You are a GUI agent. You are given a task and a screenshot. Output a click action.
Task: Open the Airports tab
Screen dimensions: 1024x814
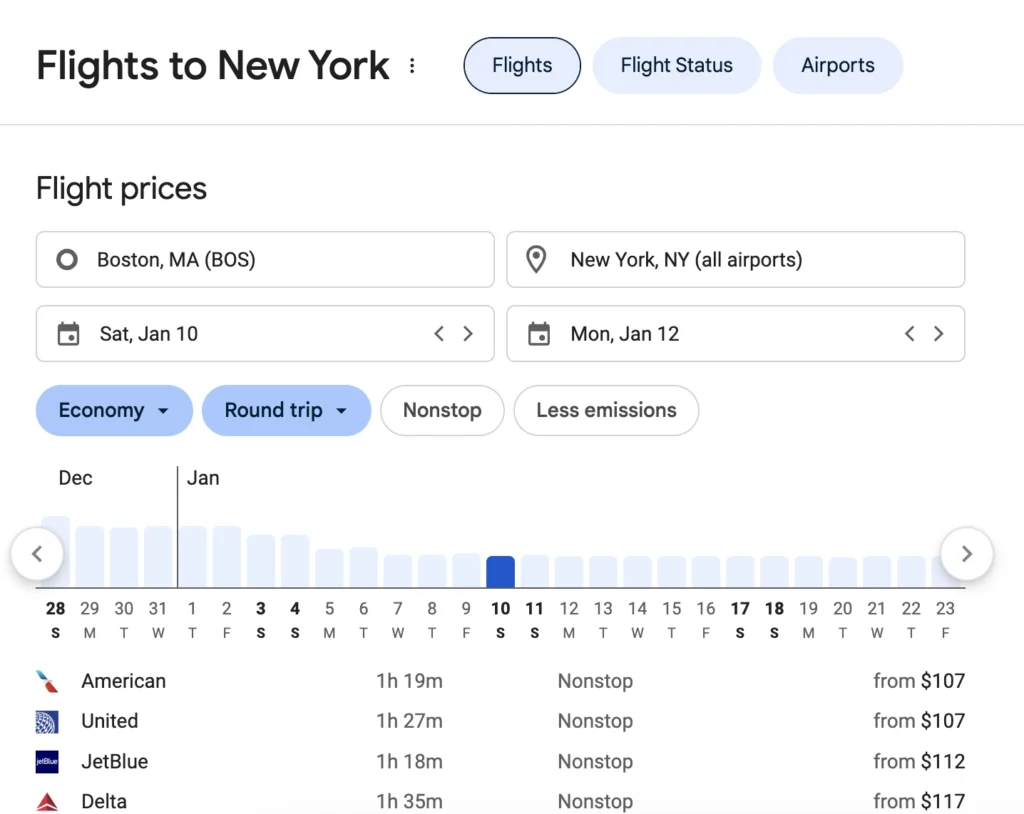[837, 66]
